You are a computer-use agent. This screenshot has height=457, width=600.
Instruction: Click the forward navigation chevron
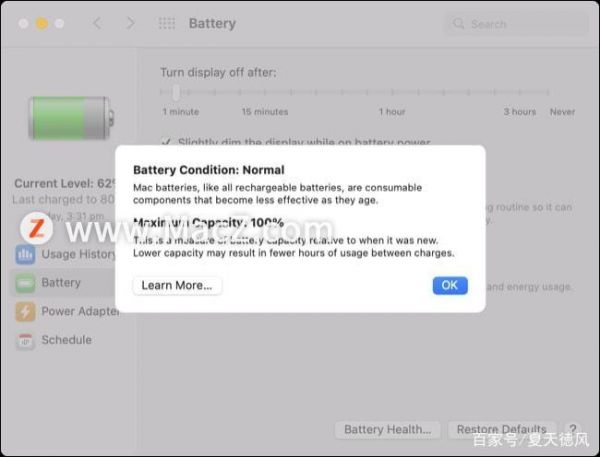tap(130, 23)
